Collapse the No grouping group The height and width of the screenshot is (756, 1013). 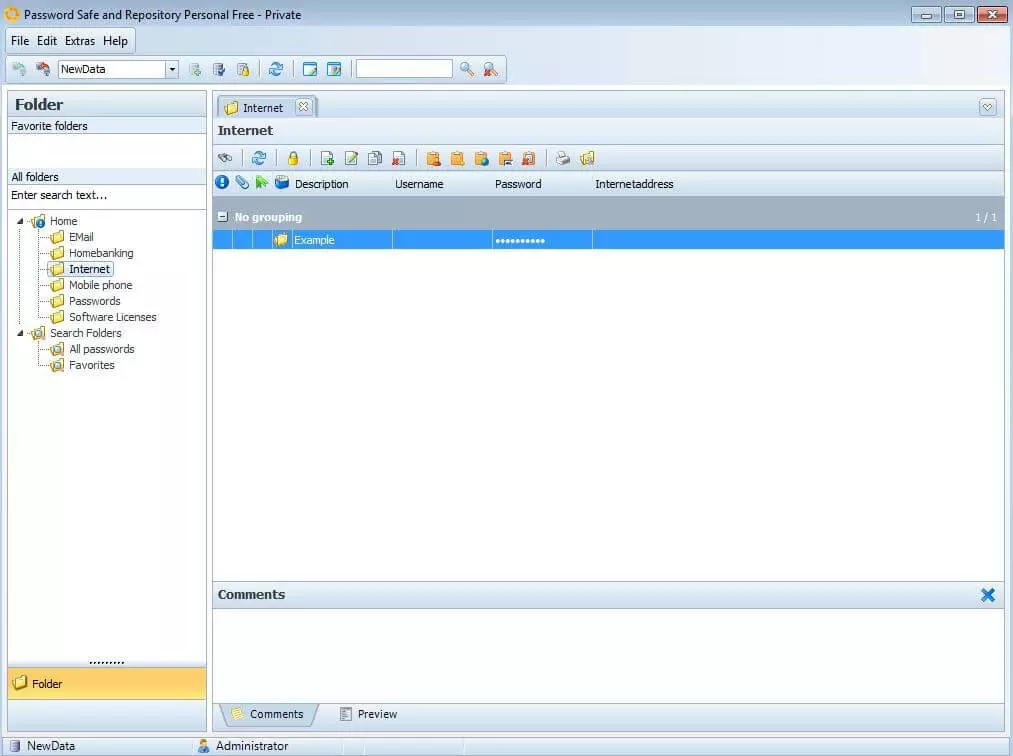(x=223, y=216)
